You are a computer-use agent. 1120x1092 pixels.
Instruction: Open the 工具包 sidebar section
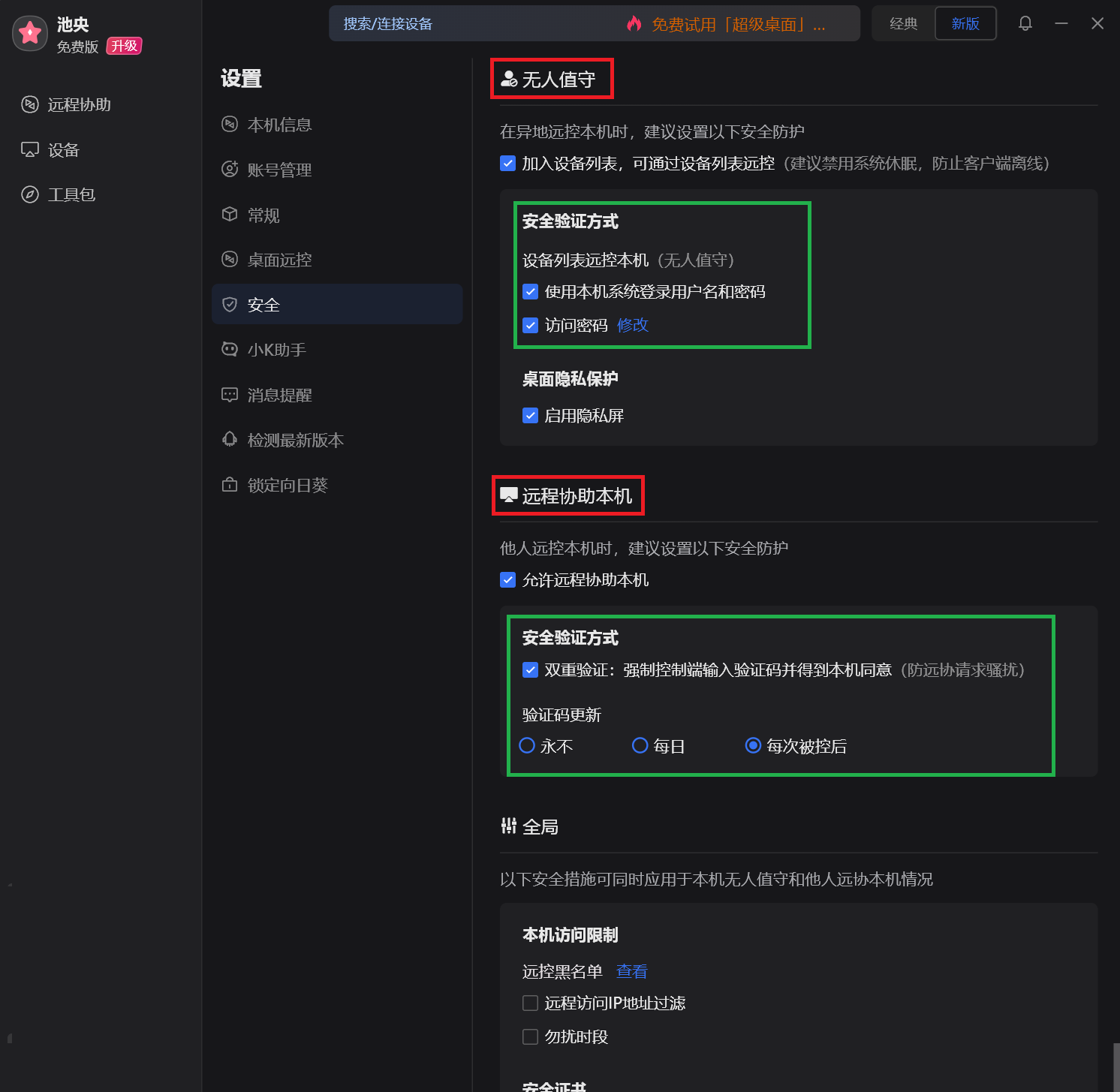(x=71, y=194)
